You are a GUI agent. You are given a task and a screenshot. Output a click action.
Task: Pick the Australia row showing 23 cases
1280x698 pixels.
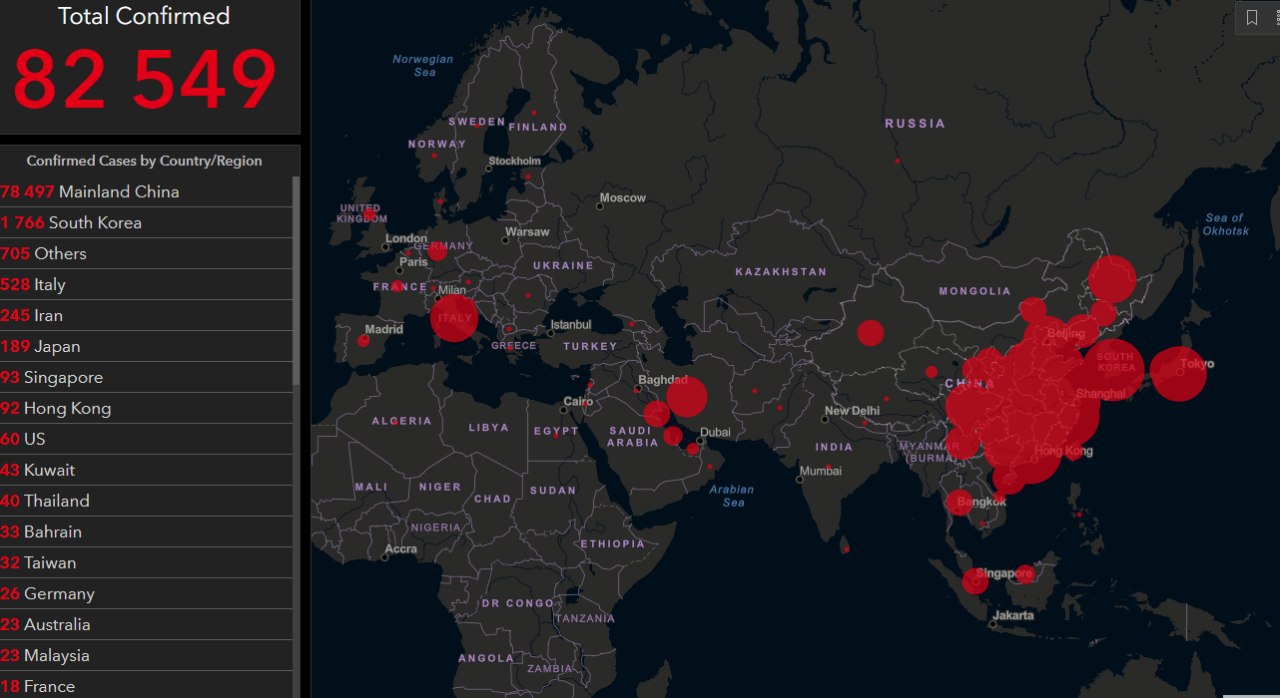pyautogui.click(x=146, y=626)
